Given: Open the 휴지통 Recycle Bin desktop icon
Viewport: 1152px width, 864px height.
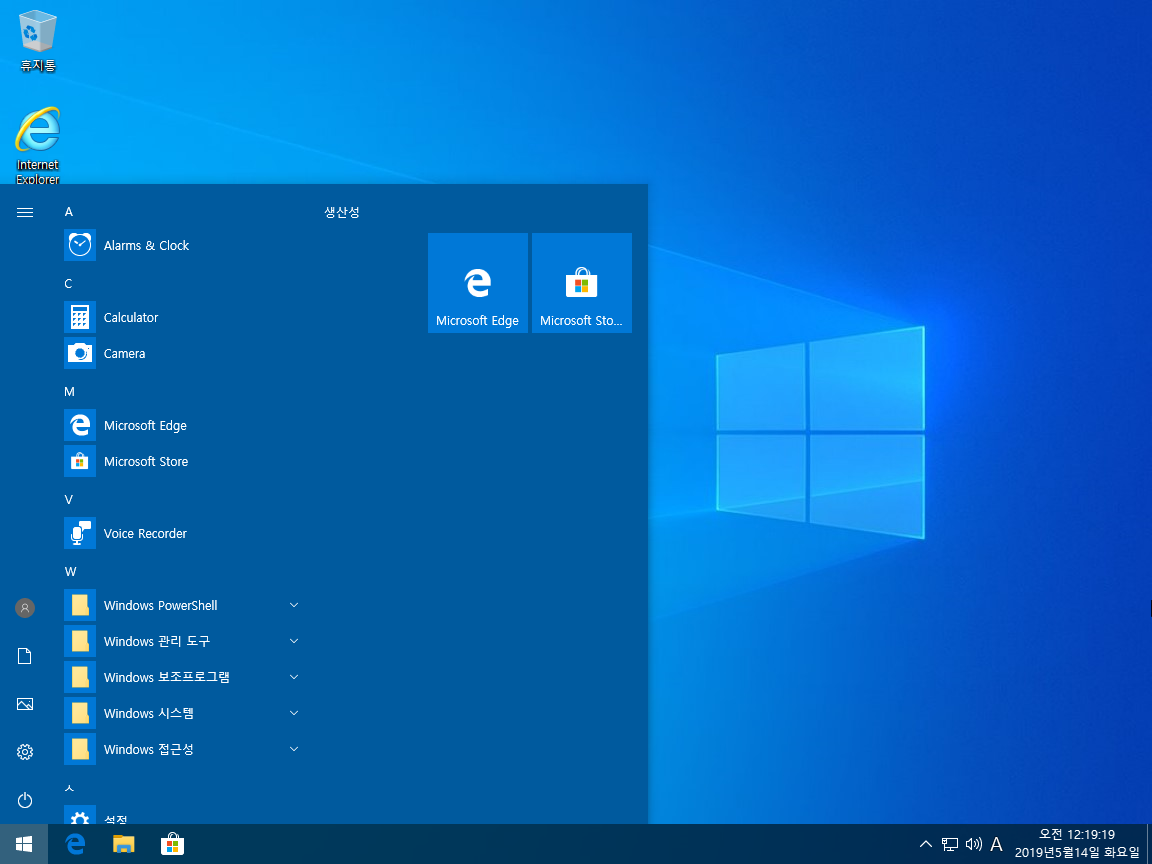Looking at the screenshot, I should tap(37, 40).
